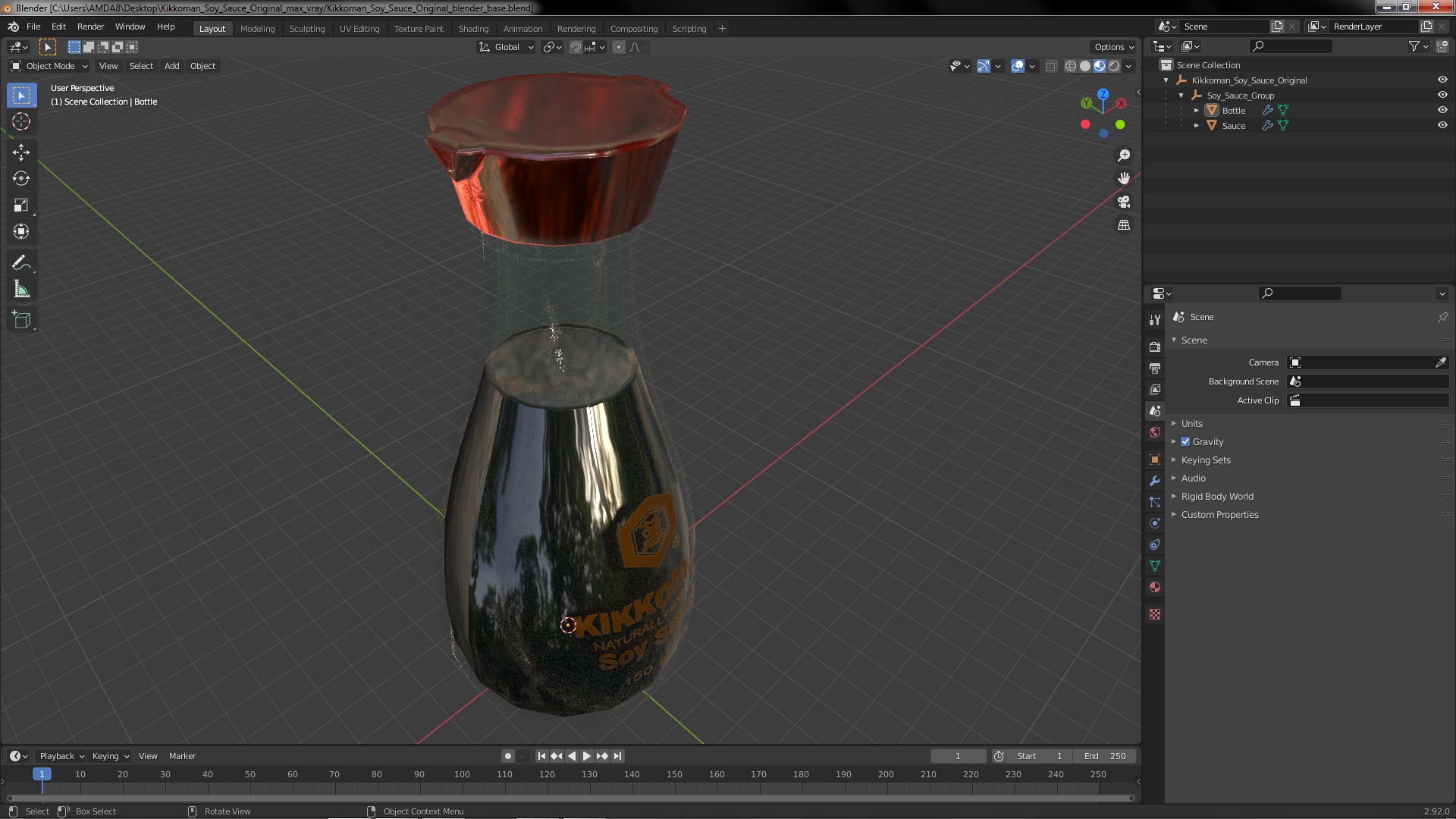
Task: Open the Output properties tab
Action: [x=1155, y=368]
